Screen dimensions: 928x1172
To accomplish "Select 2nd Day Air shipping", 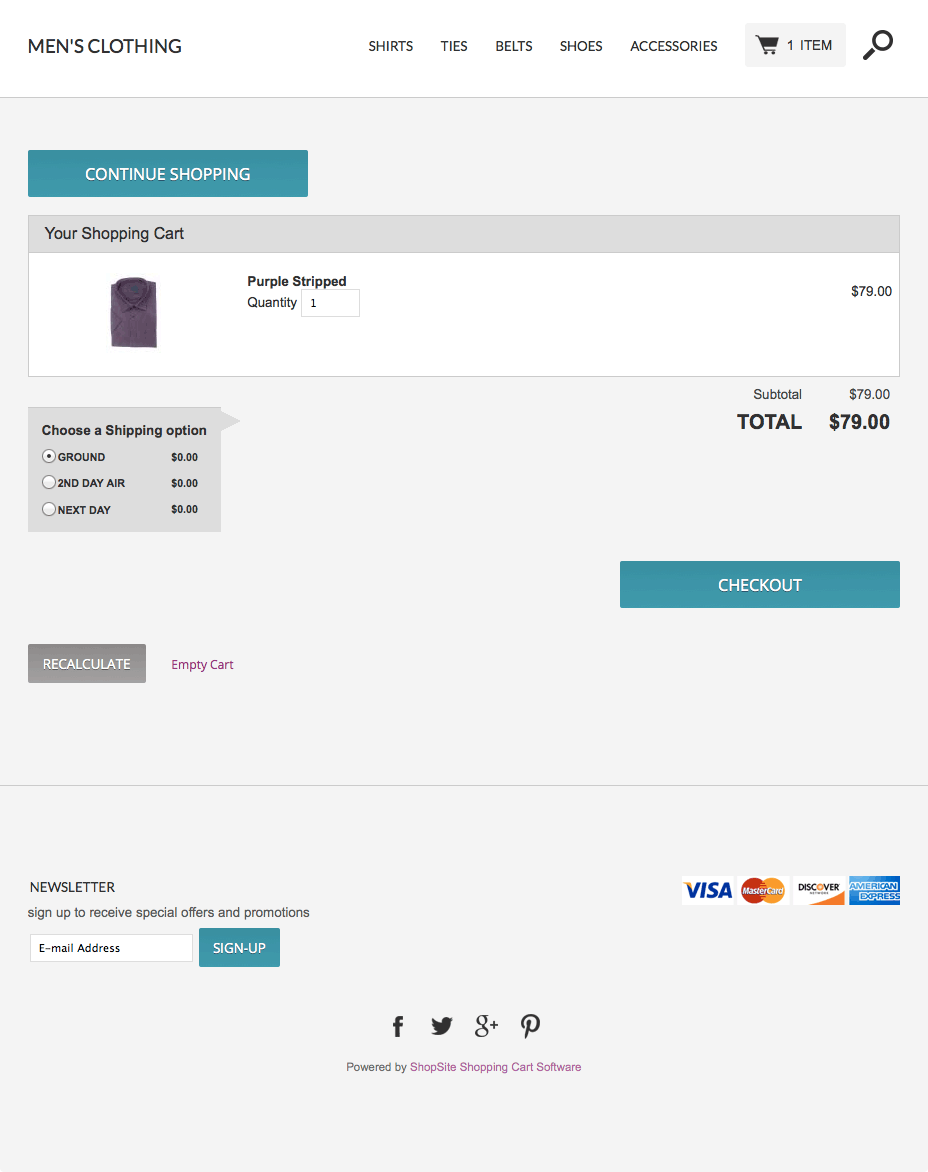I will coord(49,482).
